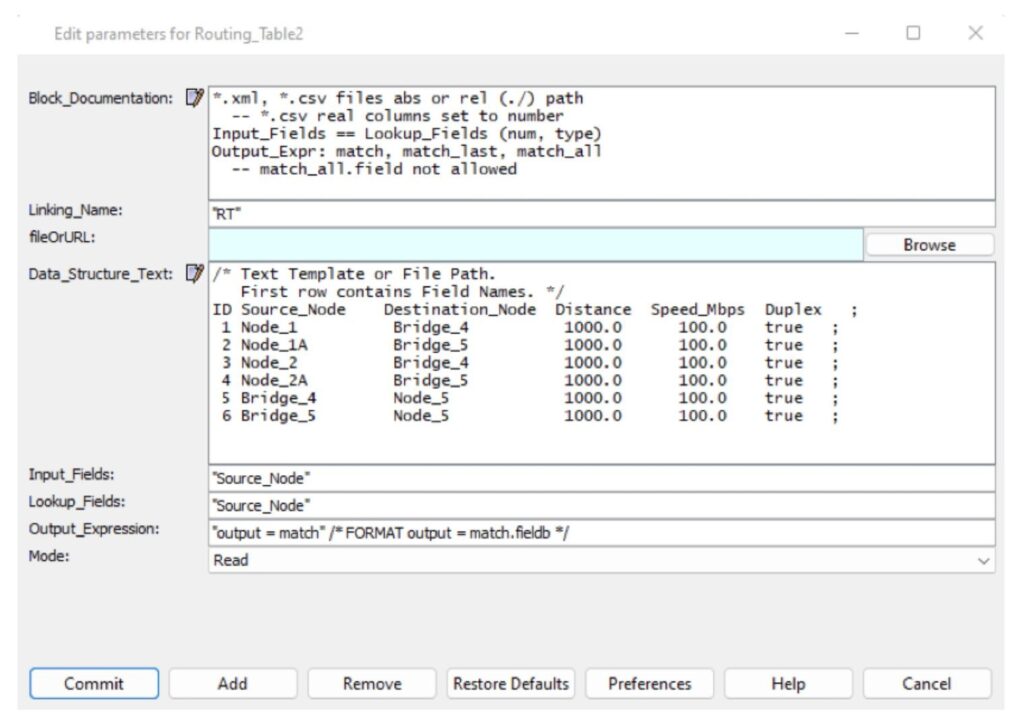Click Node_1A in row 2

(x=274, y=345)
